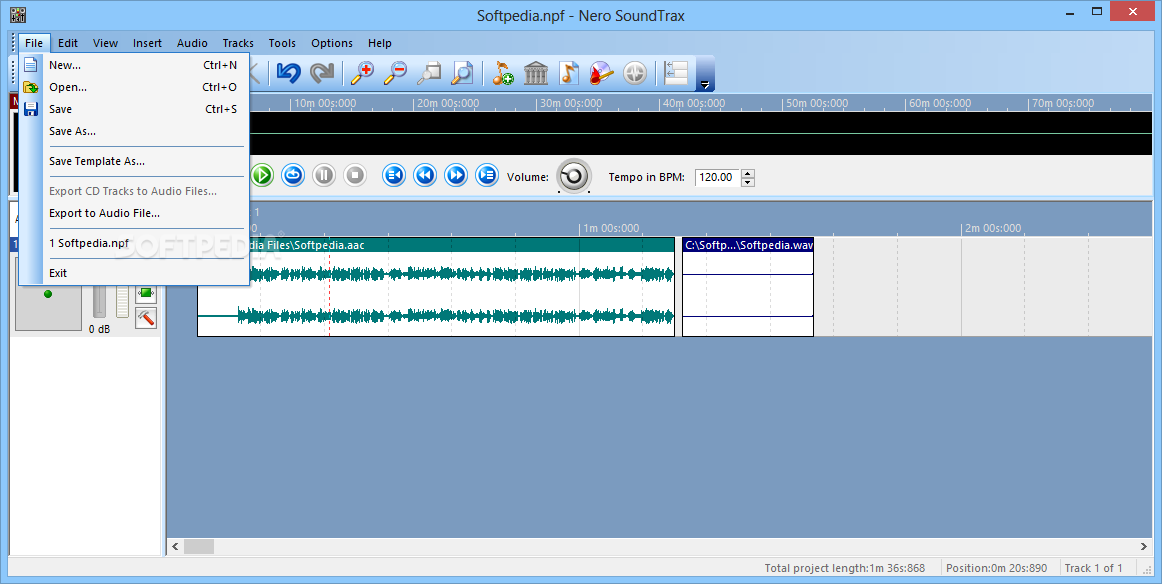The width and height of the screenshot is (1162, 584).
Task: Open the Tools menu
Action: pyautogui.click(x=282, y=43)
